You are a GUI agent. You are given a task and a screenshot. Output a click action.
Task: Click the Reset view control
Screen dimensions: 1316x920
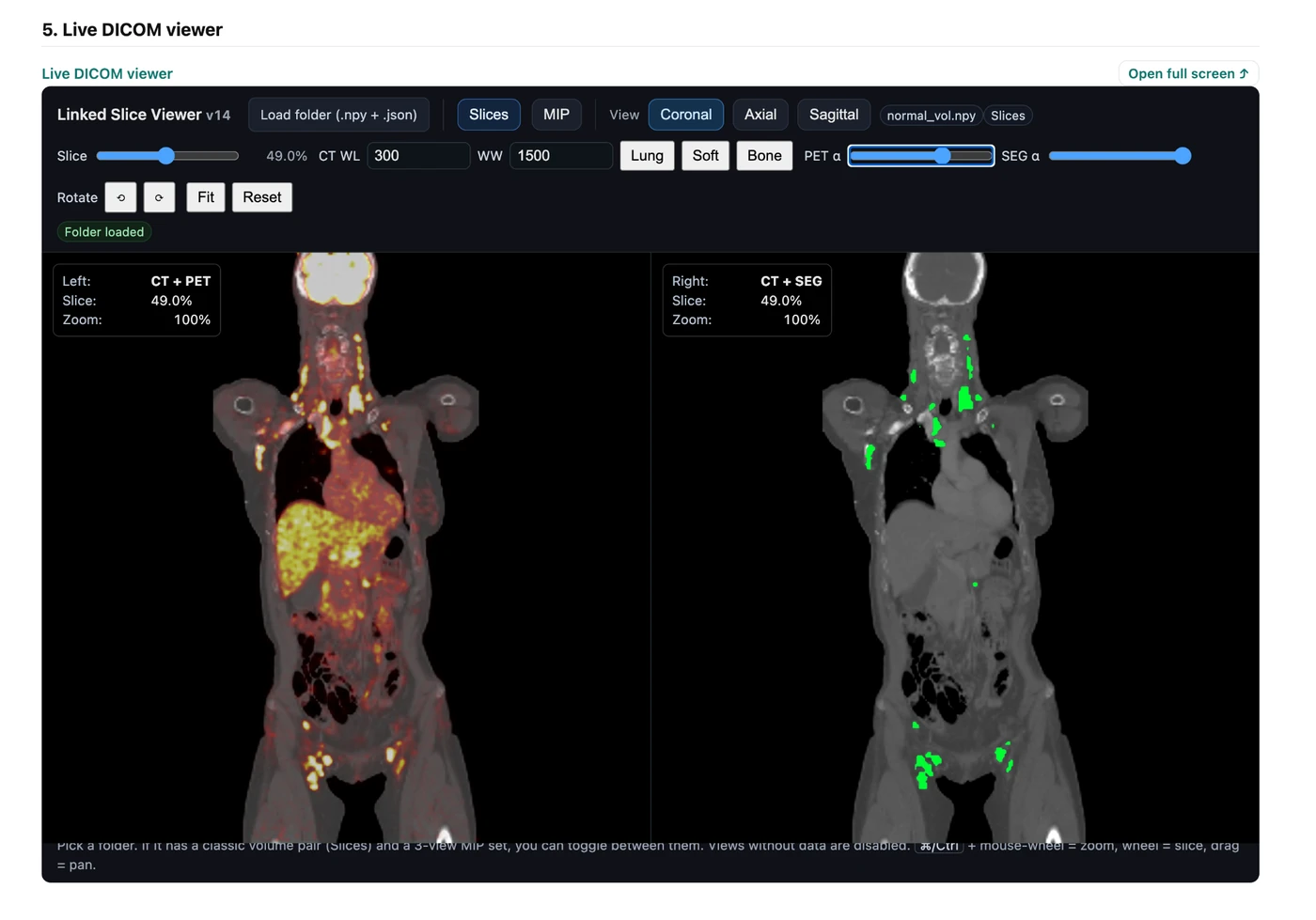click(262, 197)
